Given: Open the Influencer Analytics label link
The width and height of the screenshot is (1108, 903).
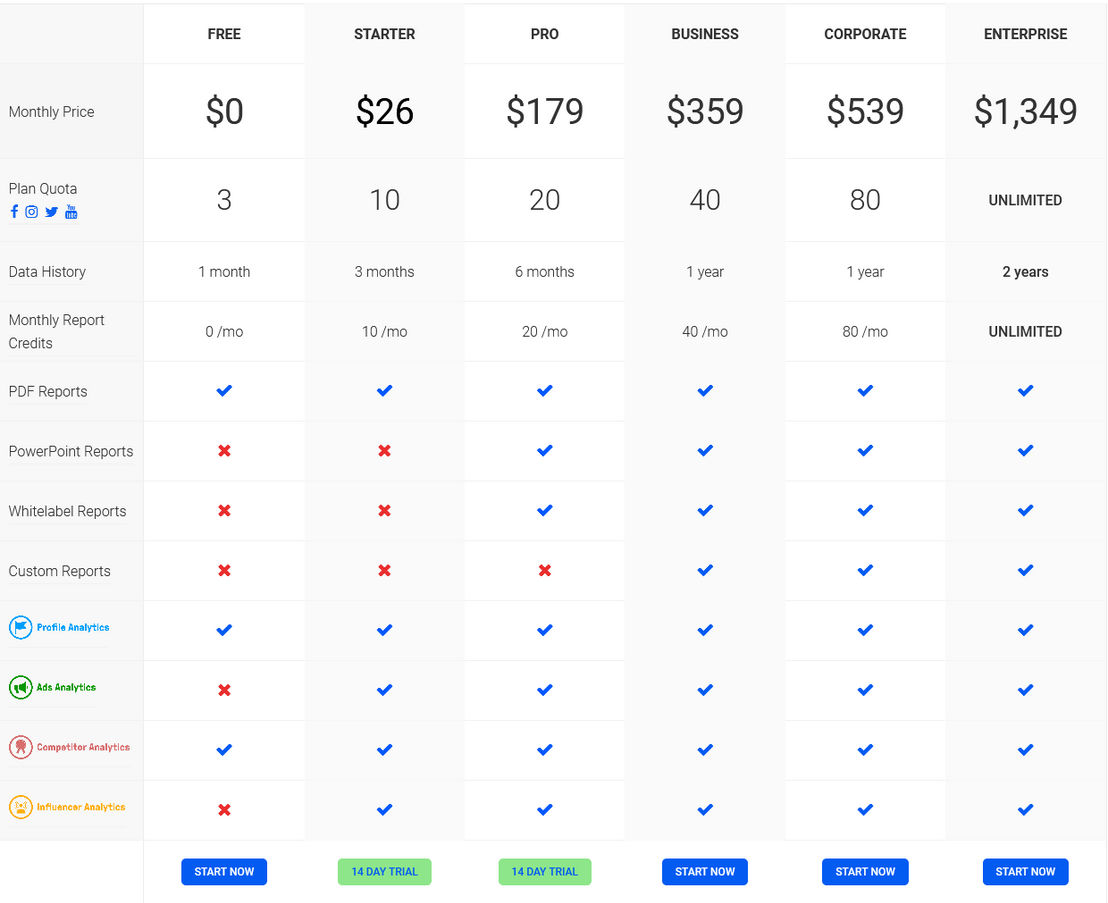Looking at the screenshot, I should [81, 807].
